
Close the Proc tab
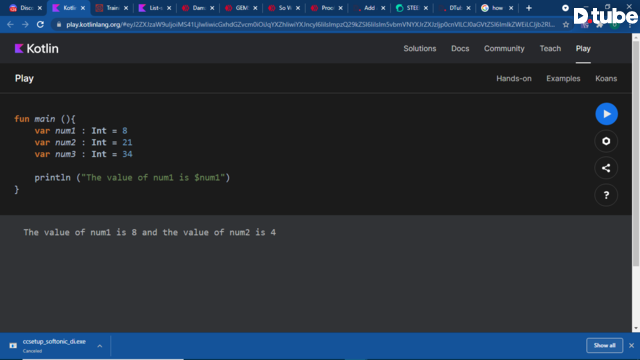(340, 8)
